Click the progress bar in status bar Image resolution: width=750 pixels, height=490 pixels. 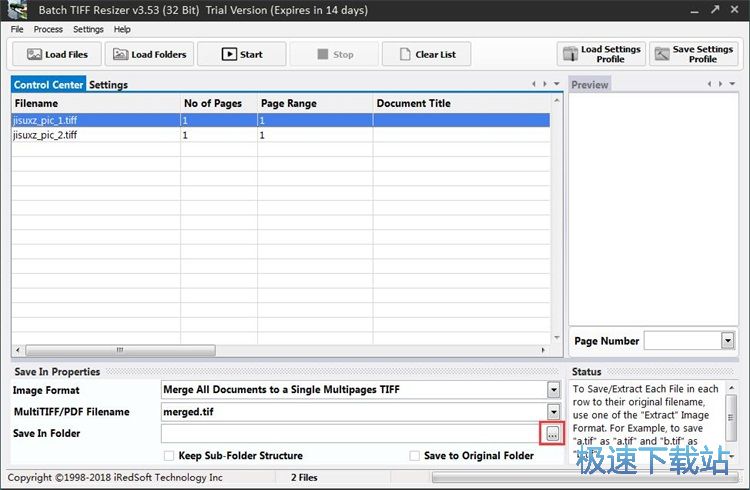pyautogui.click(x=586, y=478)
